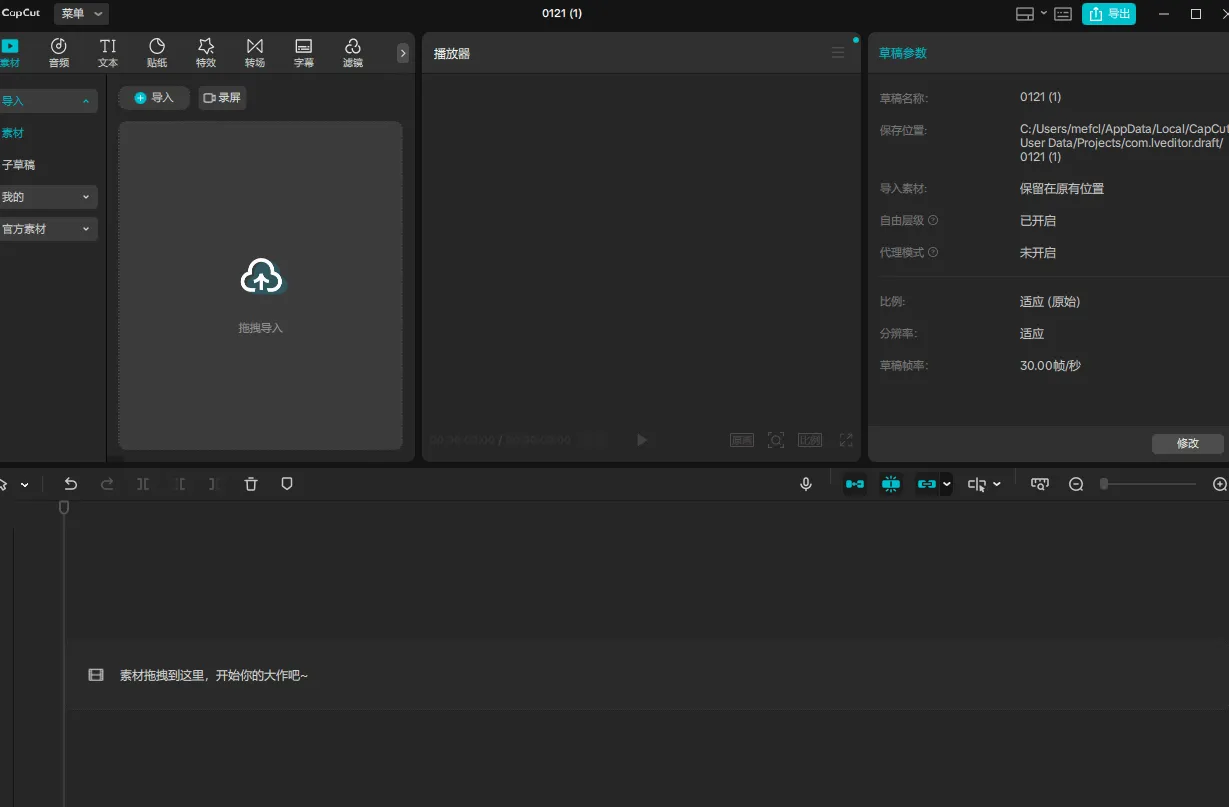Click the split-at-cursor tool icon

point(977,484)
